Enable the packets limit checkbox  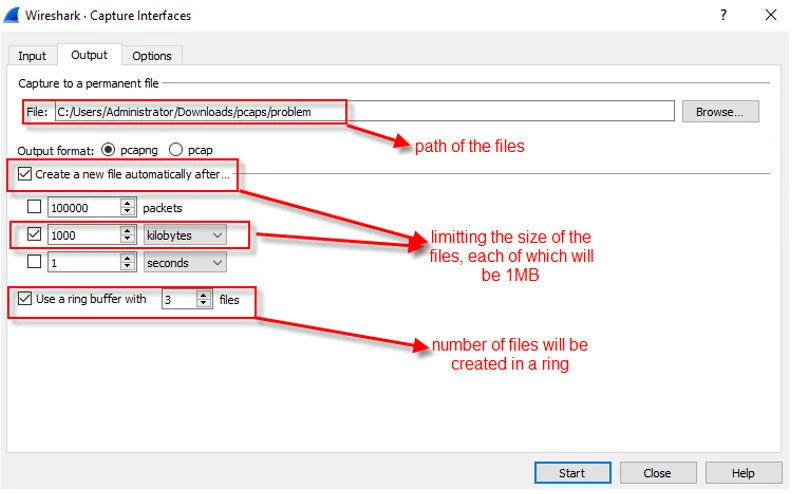[35, 208]
